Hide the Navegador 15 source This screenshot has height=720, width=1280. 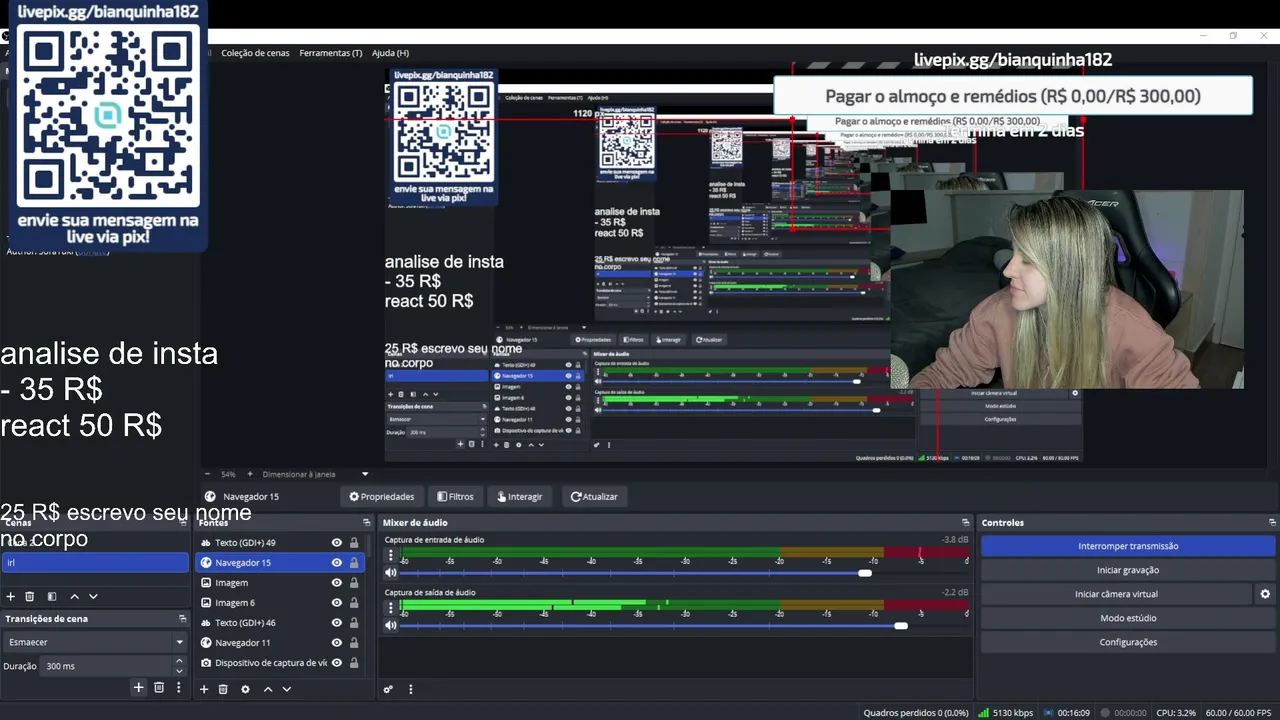(x=337, y=563)
